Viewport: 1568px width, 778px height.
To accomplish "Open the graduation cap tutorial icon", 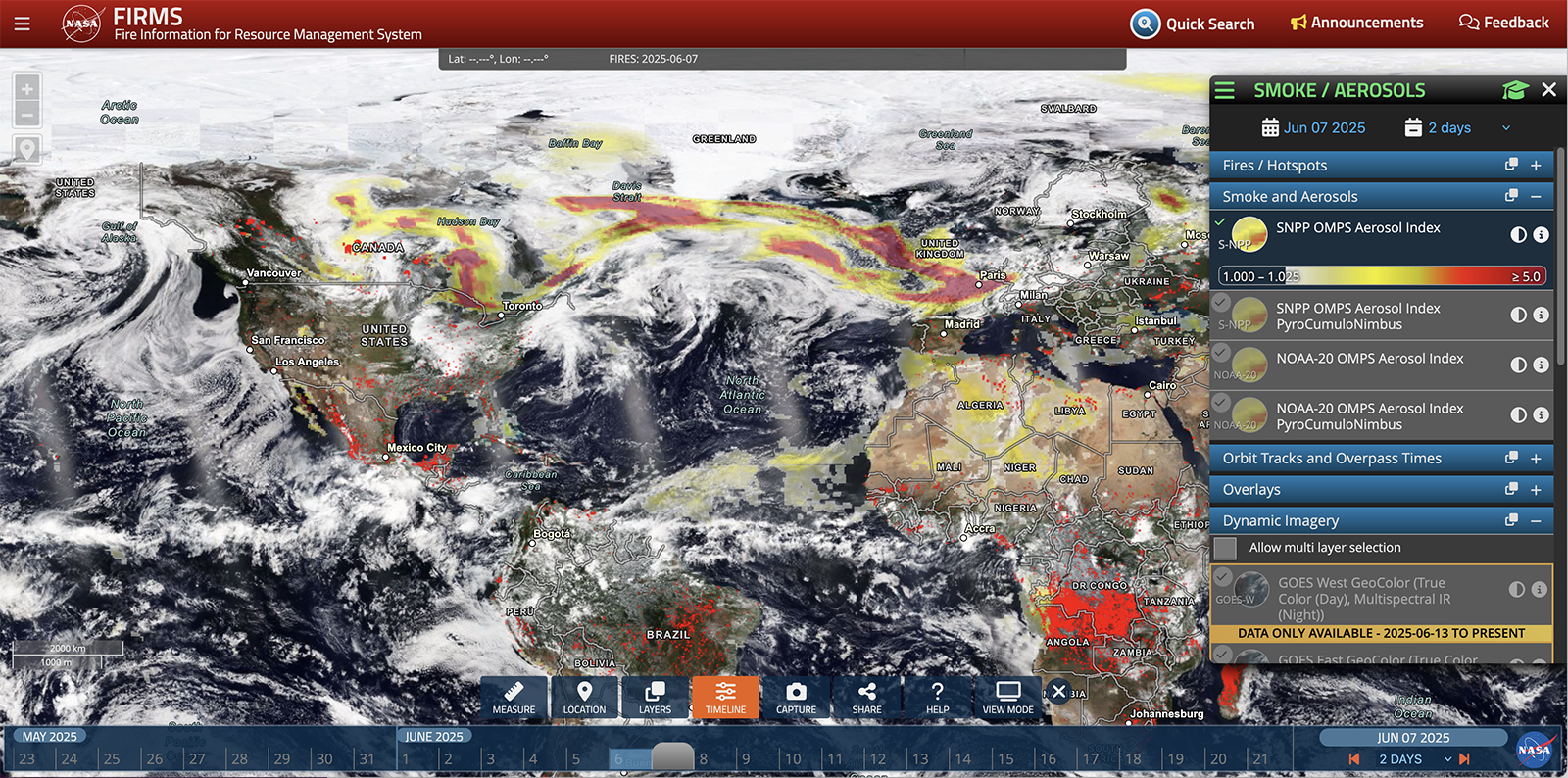I will 1515,90.
